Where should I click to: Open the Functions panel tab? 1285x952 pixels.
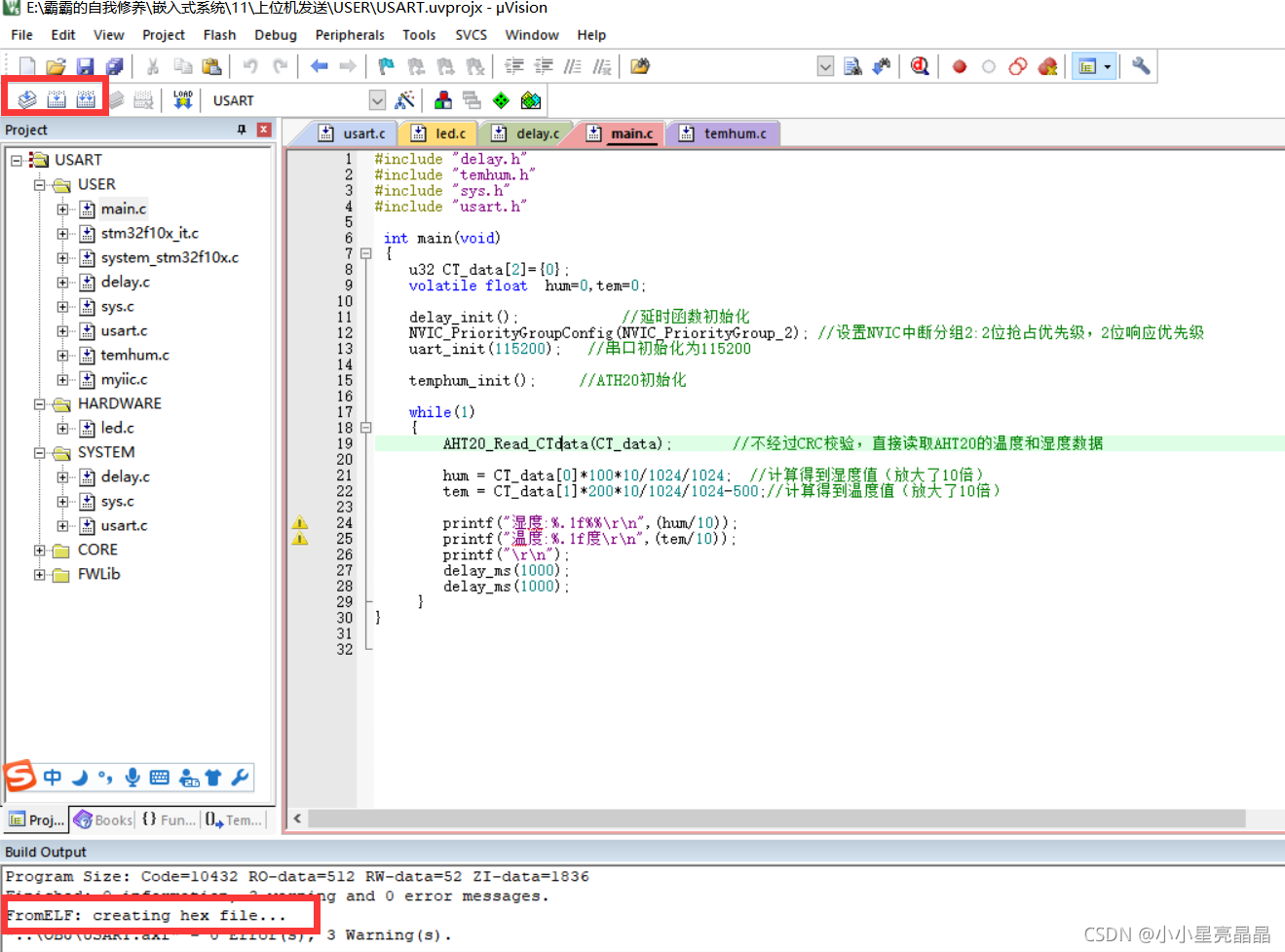tap(168, 819)
